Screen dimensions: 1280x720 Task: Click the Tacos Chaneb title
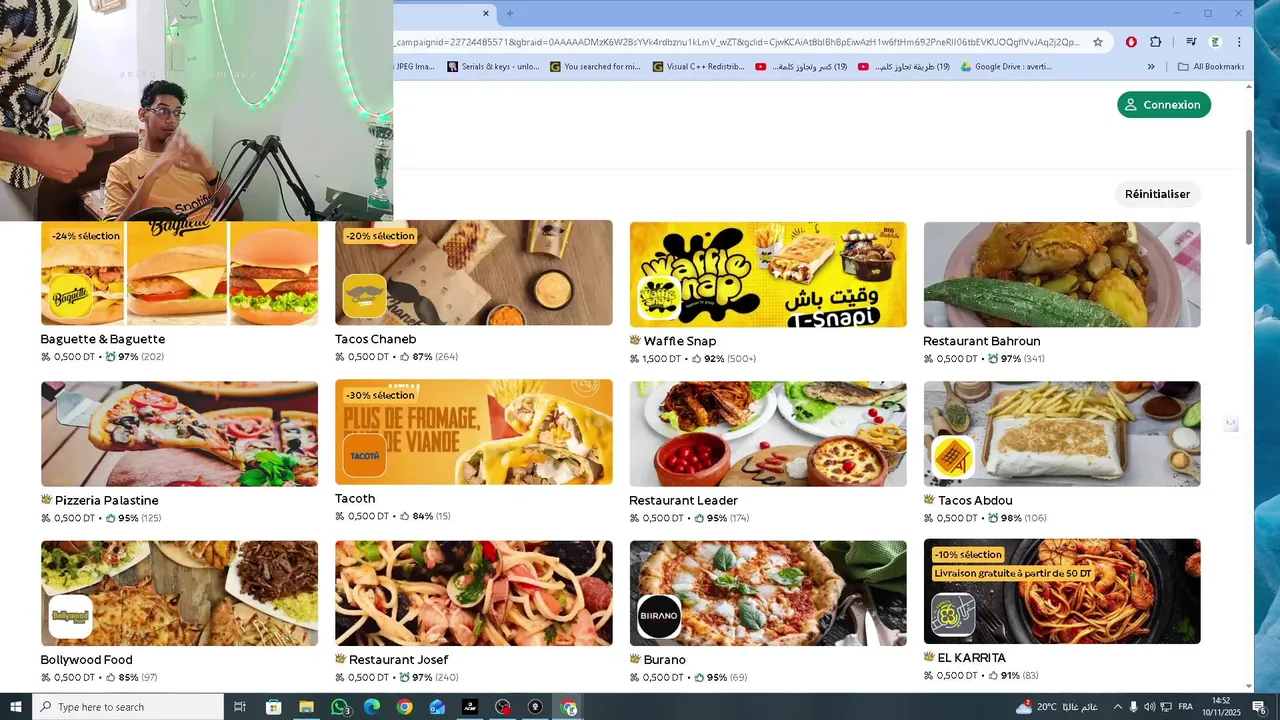[376, 339]
